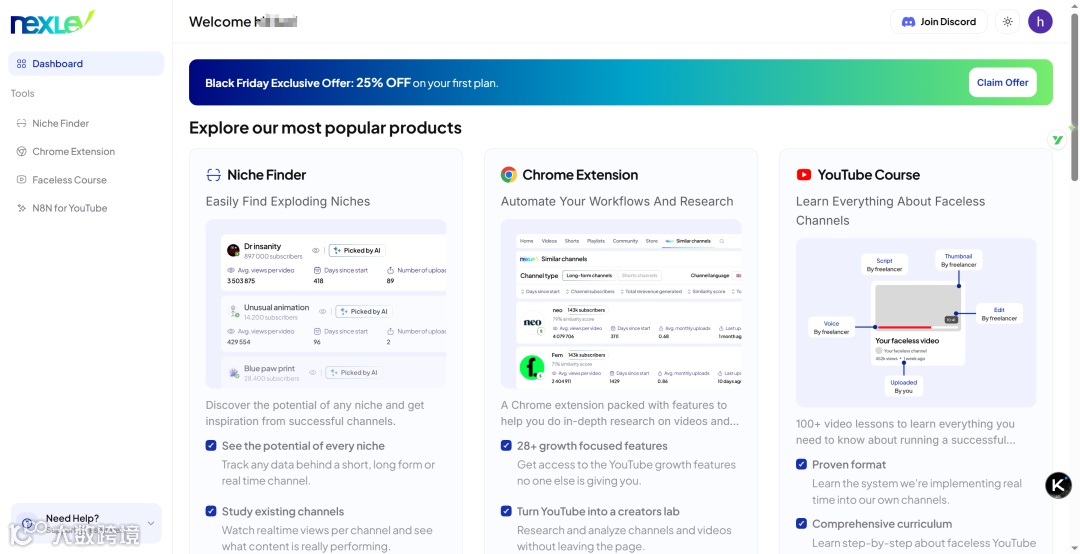The width and height of the screenshot is (1080, 554).
Task: Open Chrome Extension from the sidebar
Action: coord(73,152)
